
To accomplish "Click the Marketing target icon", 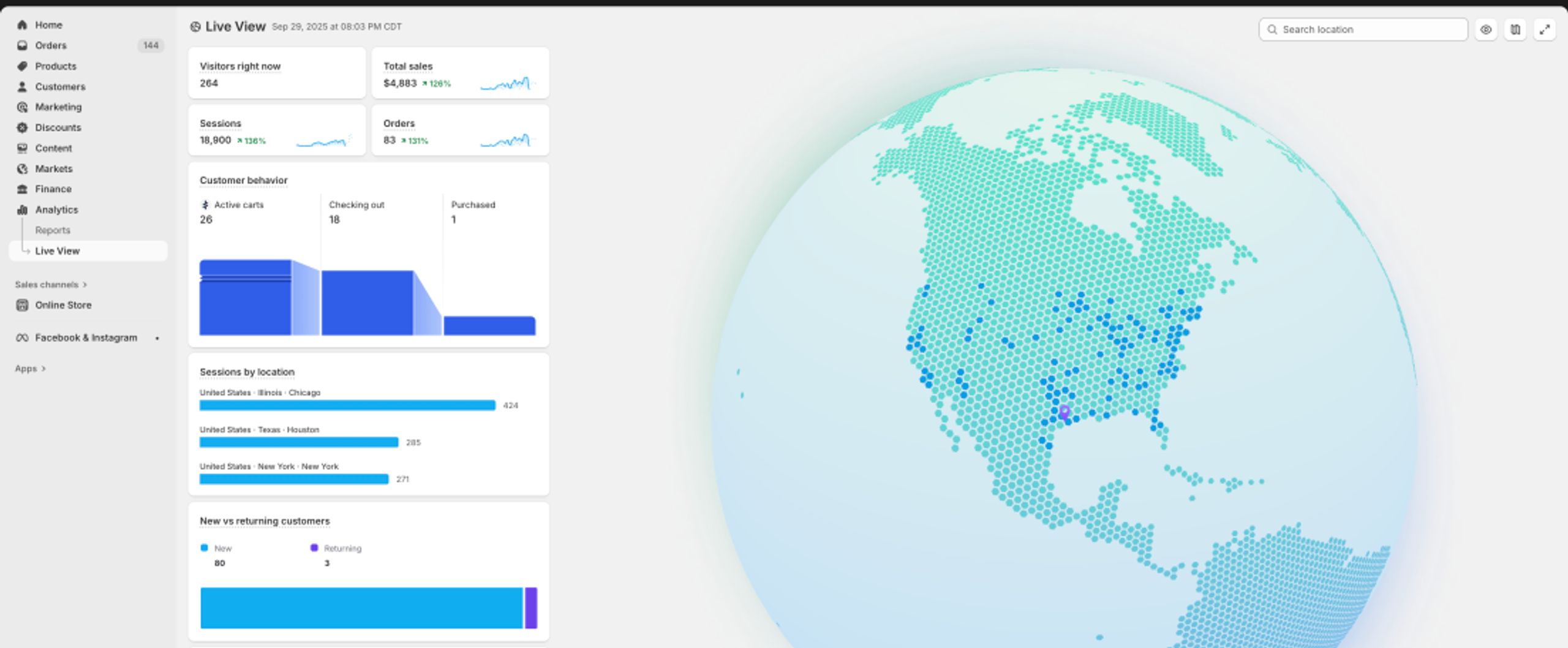I will click(x=22, y=107).
